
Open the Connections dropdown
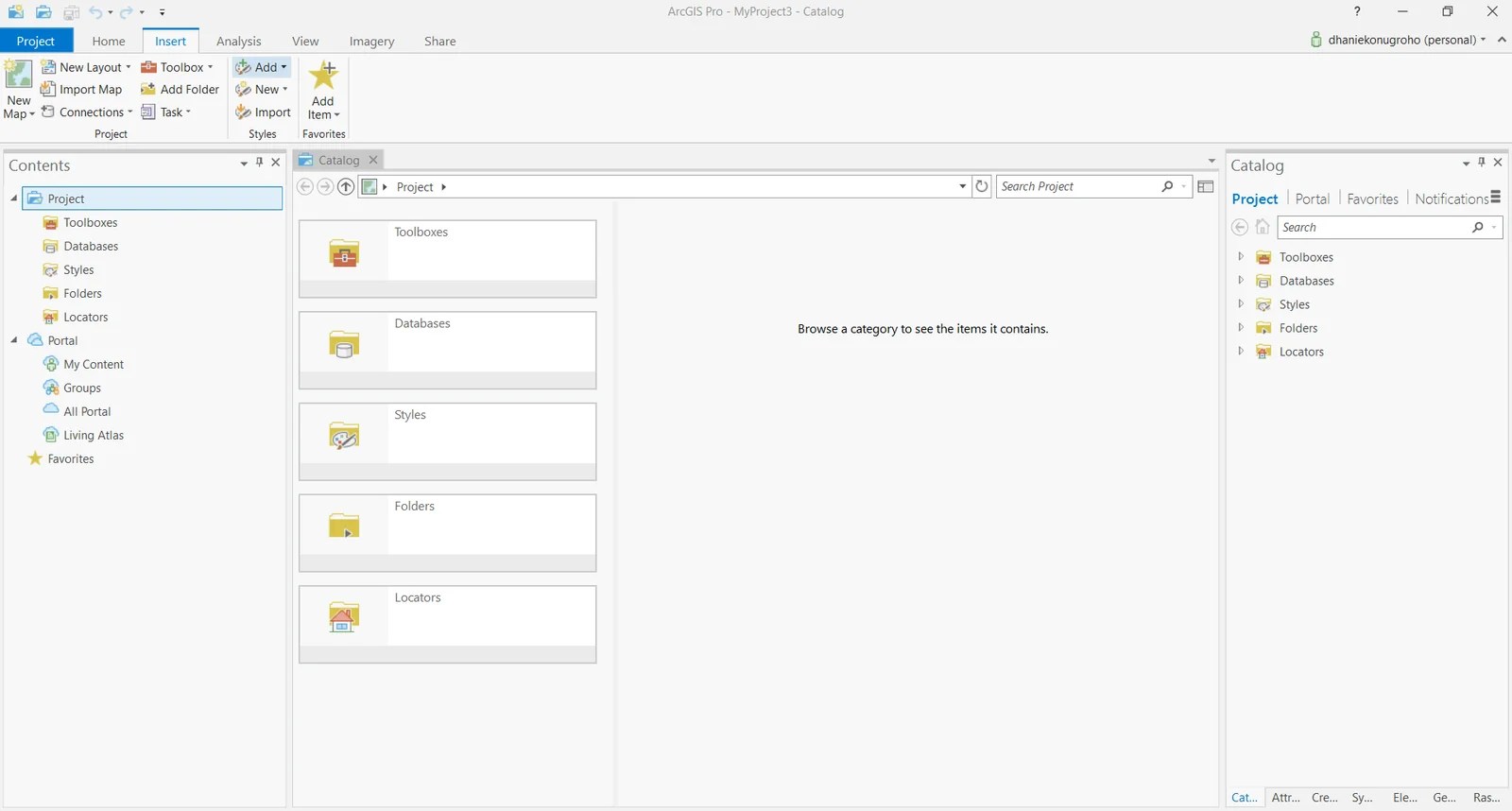87,112
